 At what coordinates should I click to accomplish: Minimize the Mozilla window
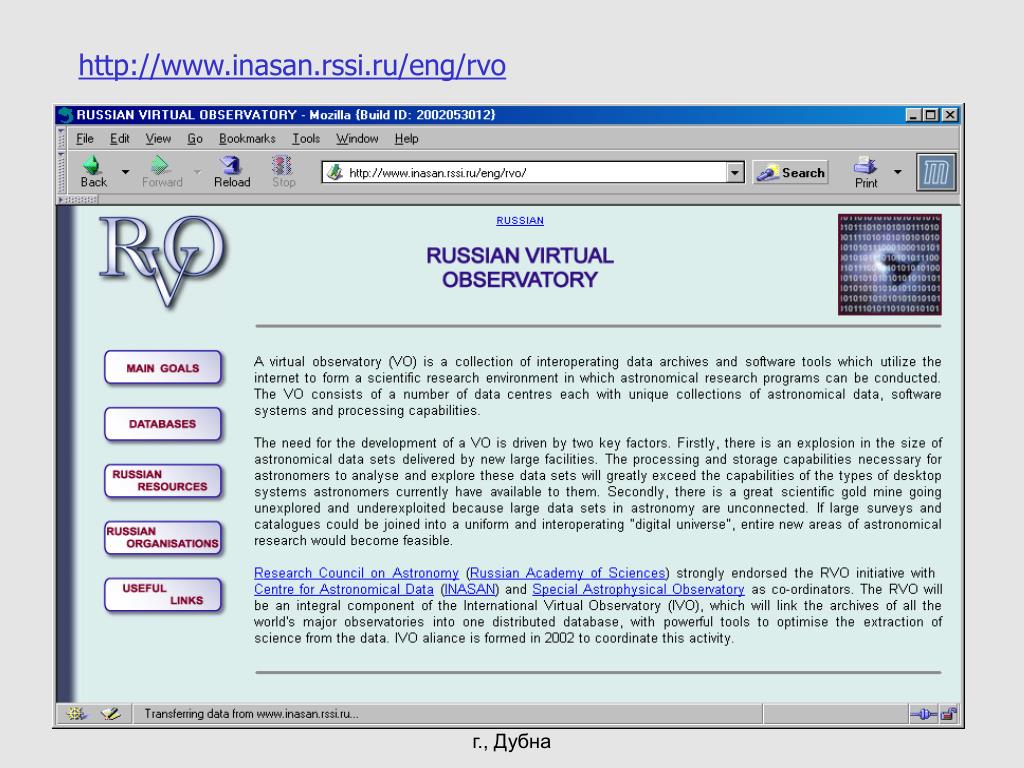pyautogui.click(x=914, y=115)
